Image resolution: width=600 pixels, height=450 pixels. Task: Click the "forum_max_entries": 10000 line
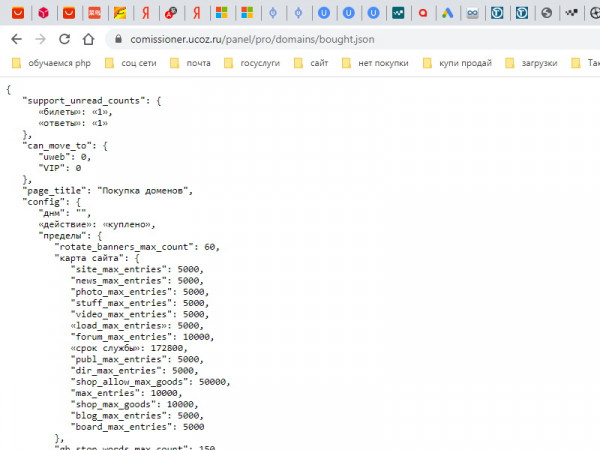(142, 337)
